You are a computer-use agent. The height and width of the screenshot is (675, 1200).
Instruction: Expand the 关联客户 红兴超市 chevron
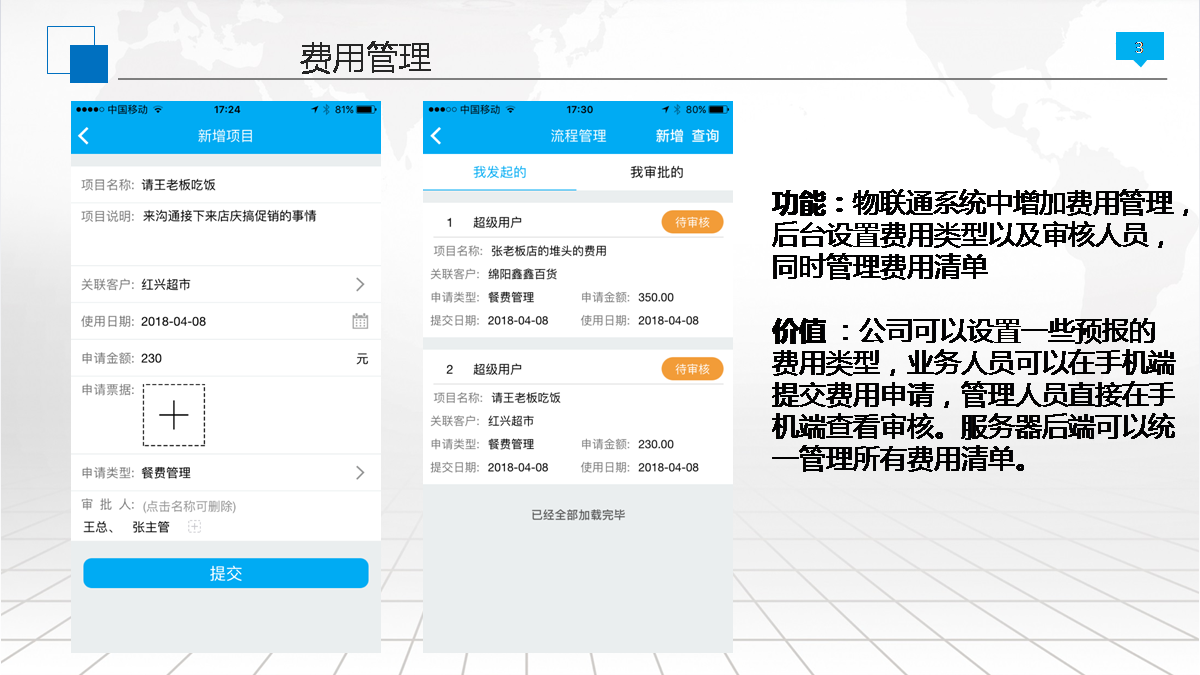click(360, 285)
